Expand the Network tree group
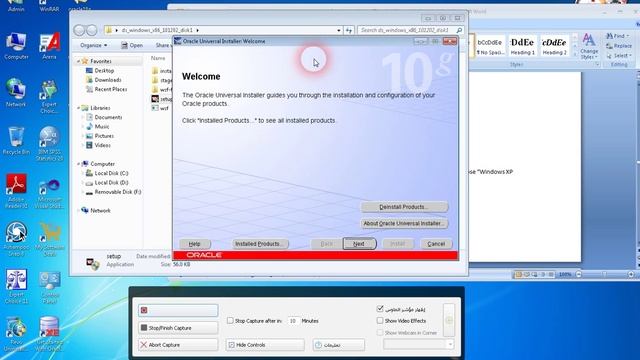The width and height of the screenshot is (640, 360). click(78, 211)
